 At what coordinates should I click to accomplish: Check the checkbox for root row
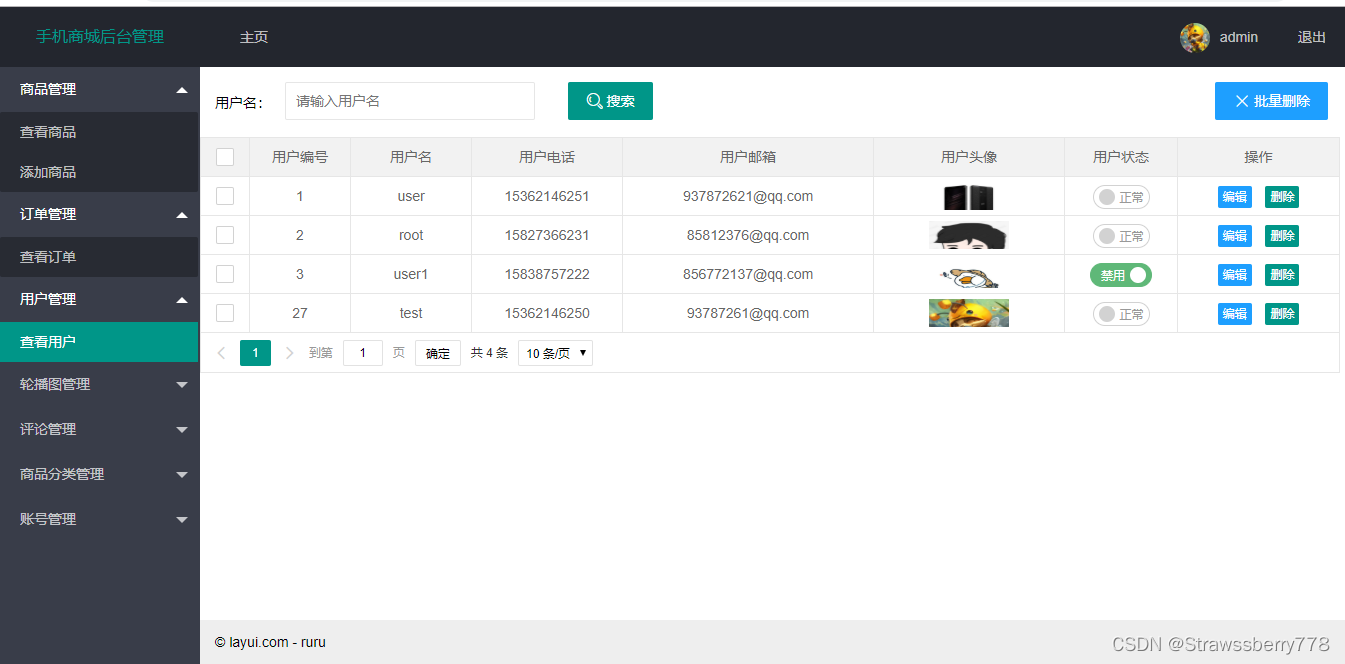tap(225, 235)
